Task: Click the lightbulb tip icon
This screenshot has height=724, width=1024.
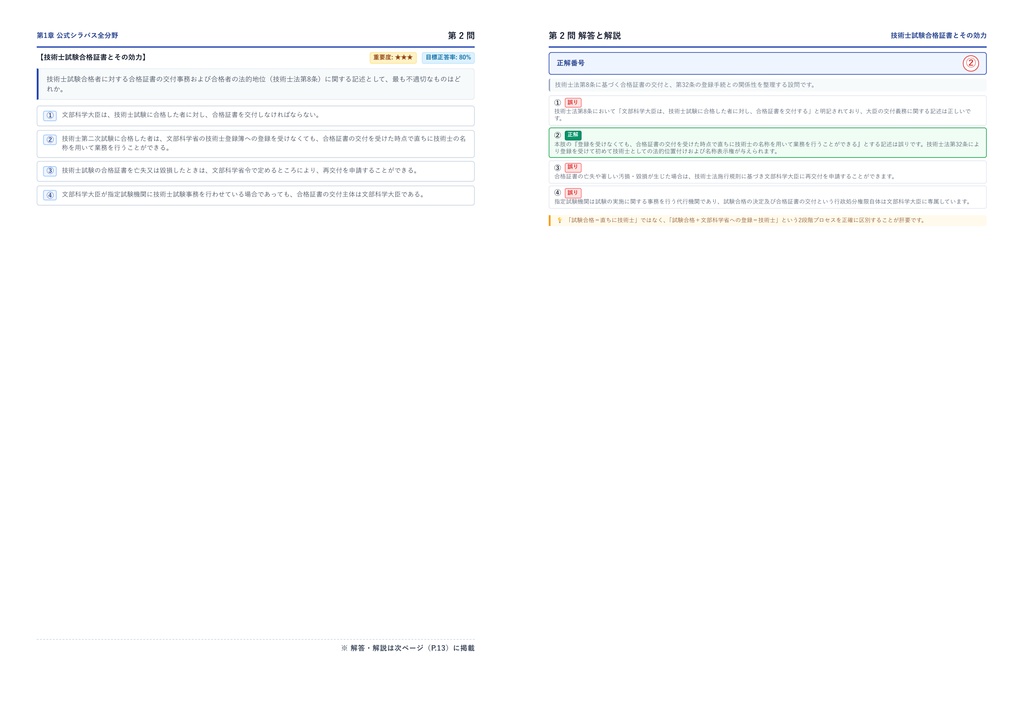Action: tap(559, 221)
